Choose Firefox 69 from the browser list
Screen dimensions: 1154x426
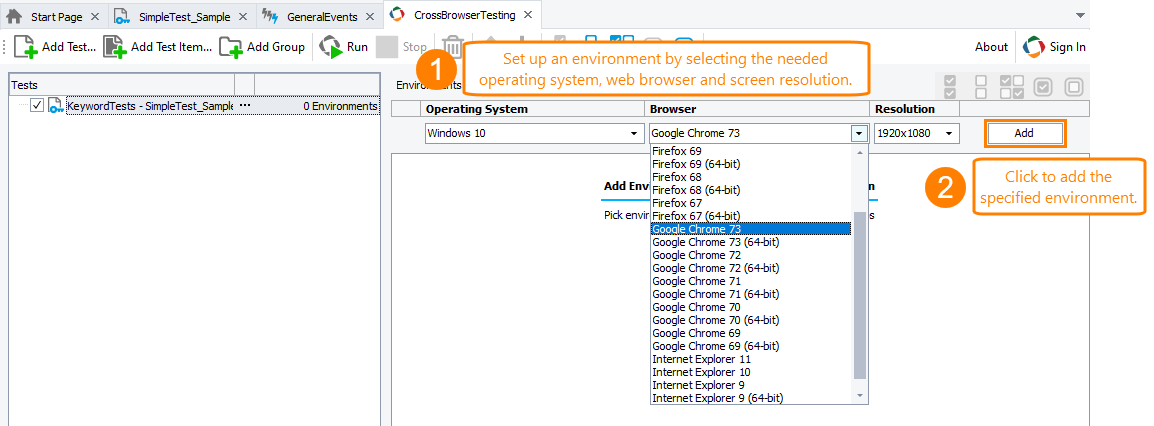pos(751,152)
